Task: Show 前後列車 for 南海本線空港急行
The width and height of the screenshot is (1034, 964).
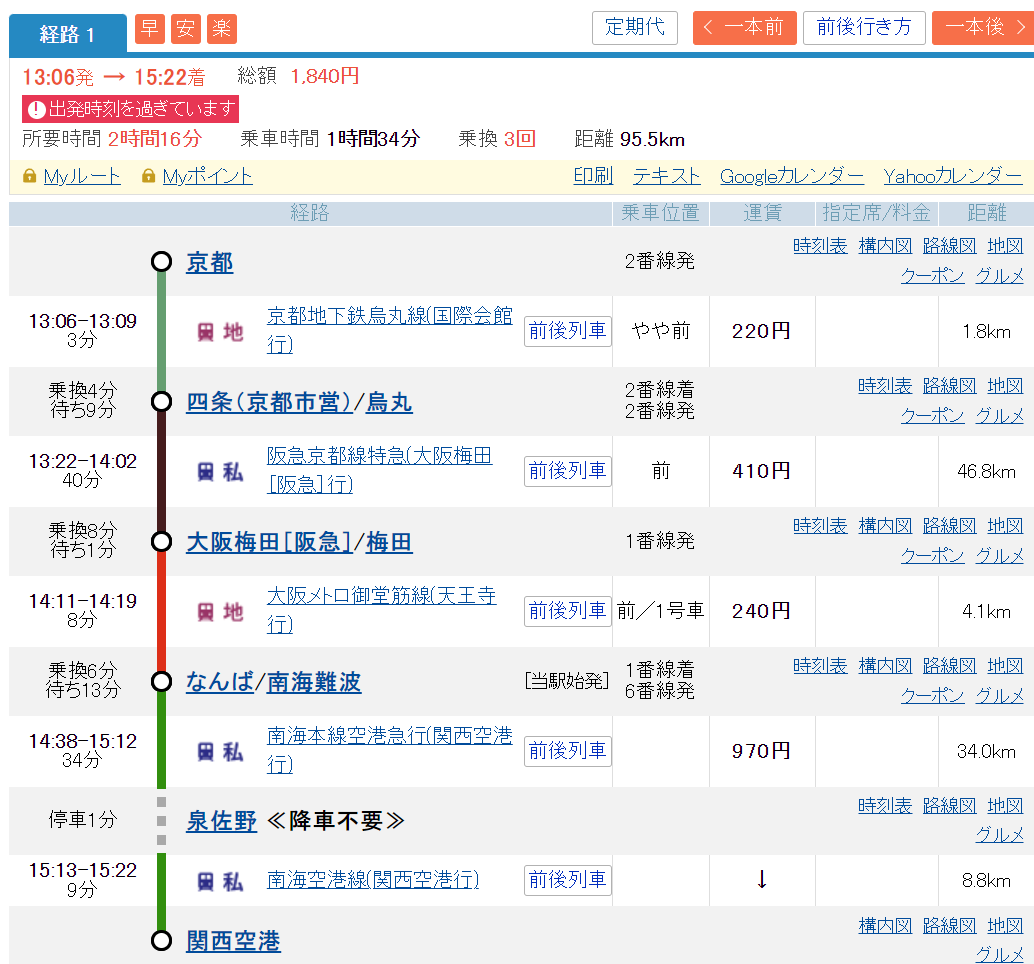Action: [x=567, y=751]
